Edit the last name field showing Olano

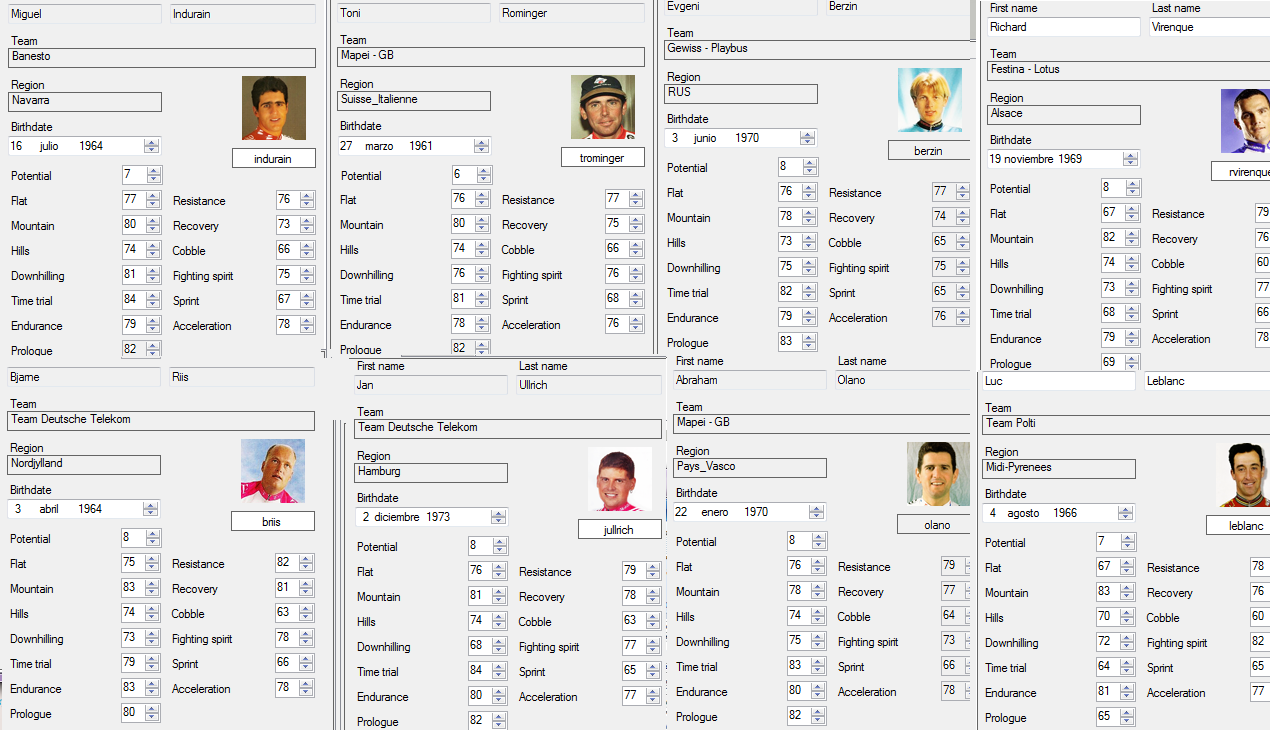902,380
